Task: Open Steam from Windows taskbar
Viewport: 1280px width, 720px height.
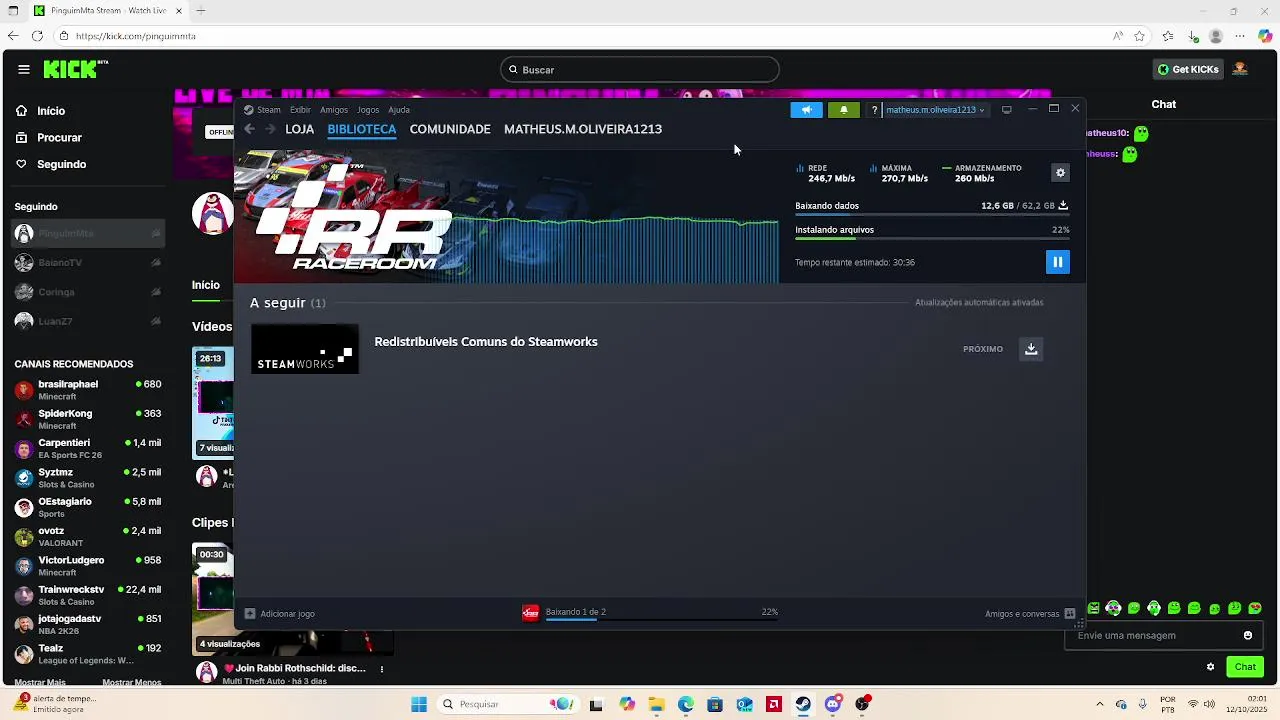Action: (803, 704)
